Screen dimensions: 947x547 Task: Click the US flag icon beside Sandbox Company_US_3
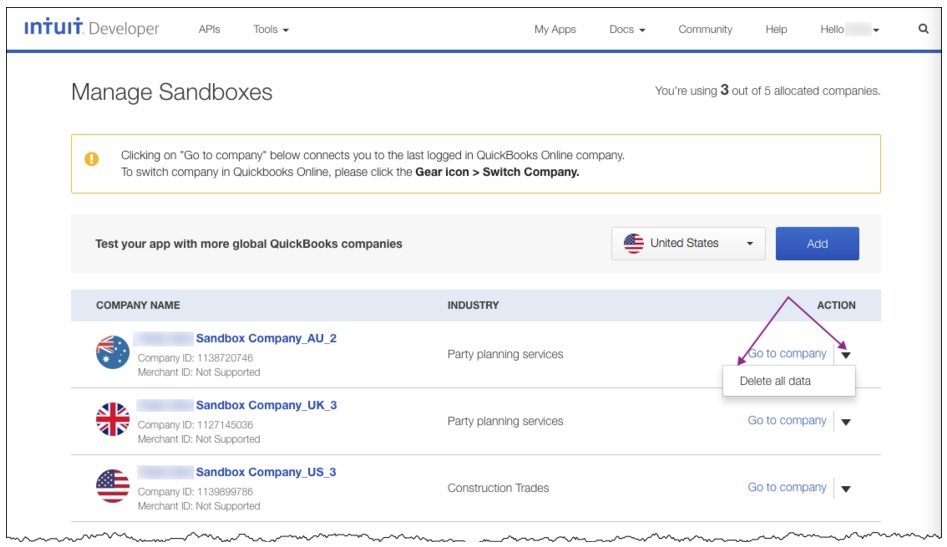tap(113, 486)
